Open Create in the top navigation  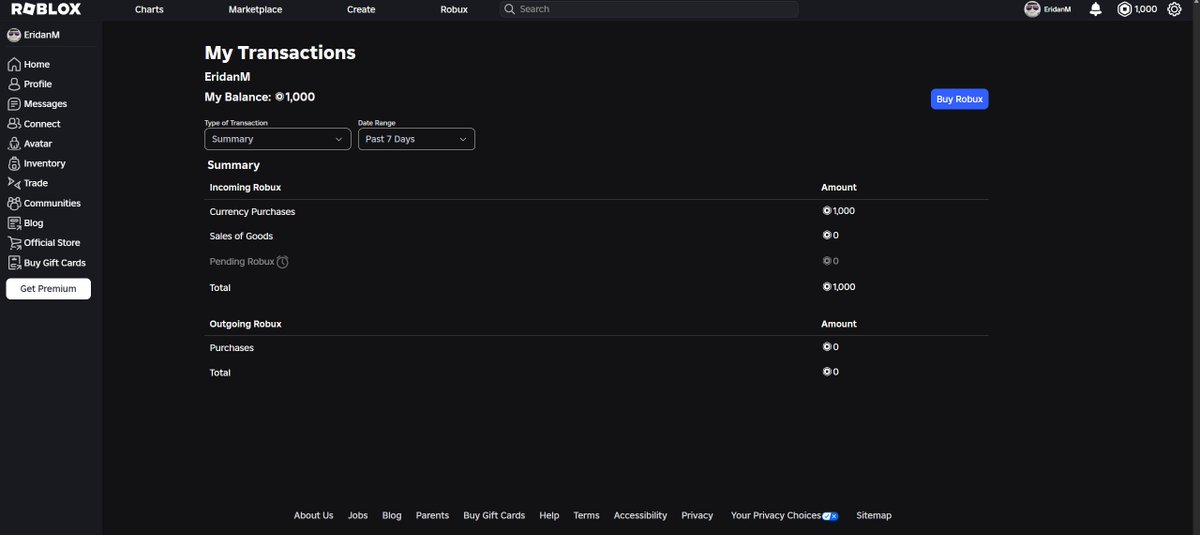[x=361, y=9]
